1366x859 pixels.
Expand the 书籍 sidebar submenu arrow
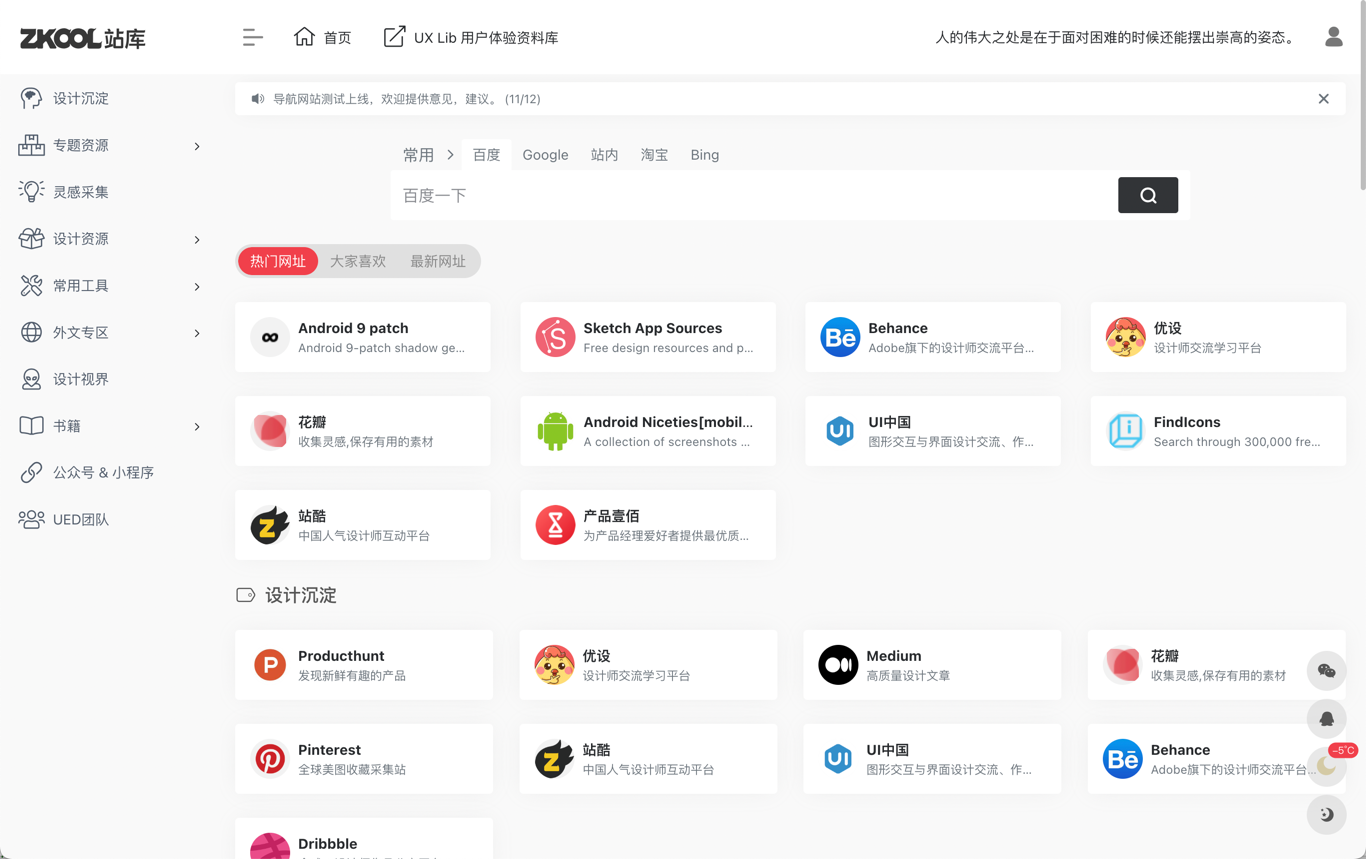click(x=197, y=427)
